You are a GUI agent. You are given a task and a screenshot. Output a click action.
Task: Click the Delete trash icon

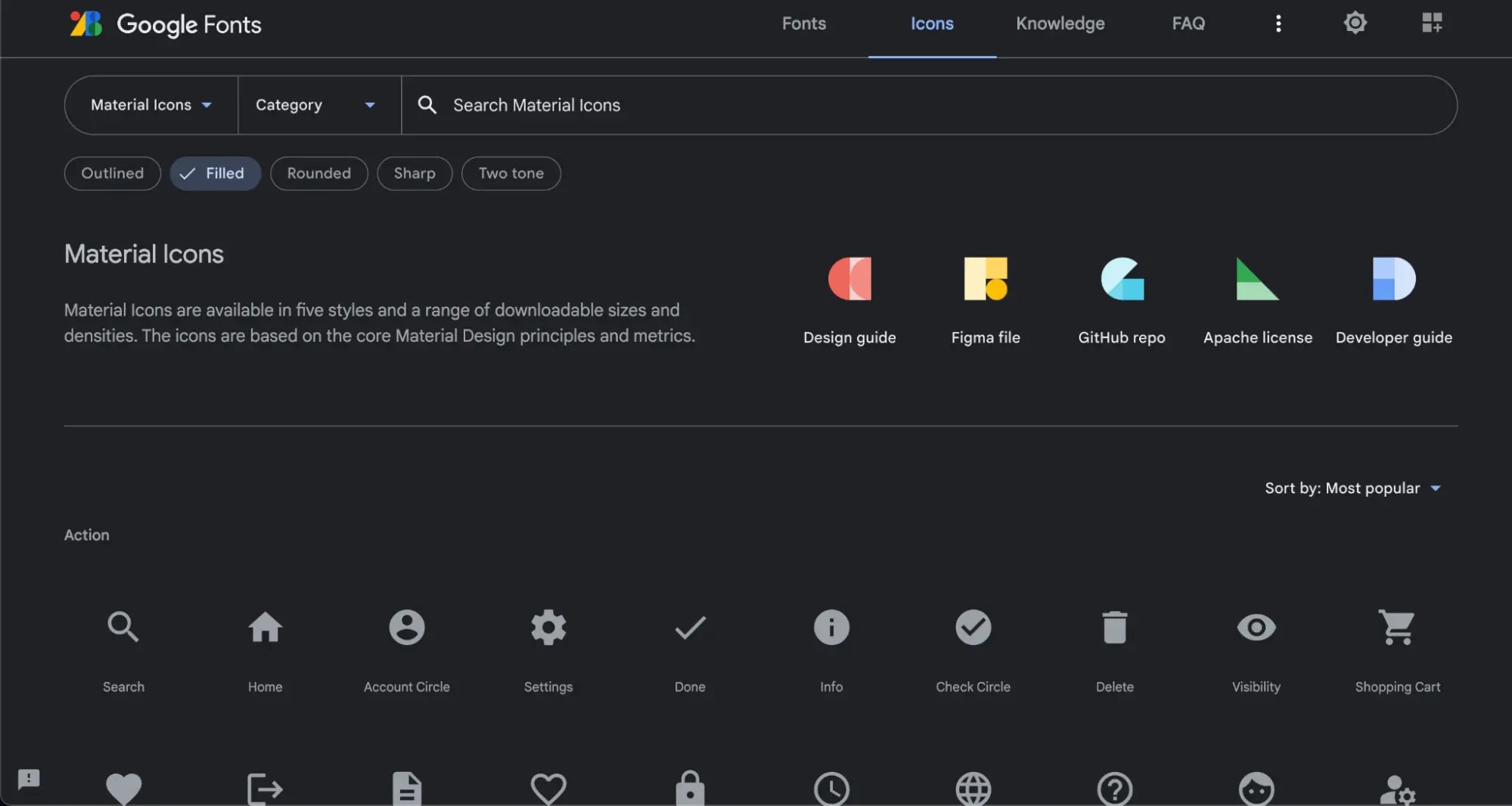[1114, 628]
